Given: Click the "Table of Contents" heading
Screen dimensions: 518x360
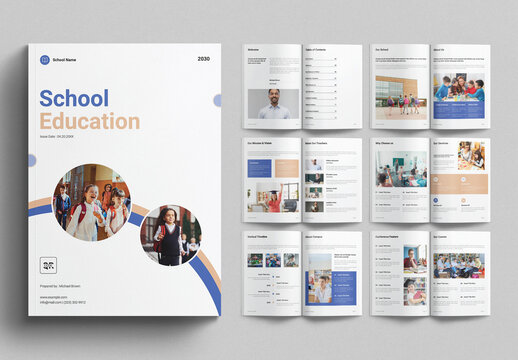Looking at the screenshot, I should pos(315,50).
